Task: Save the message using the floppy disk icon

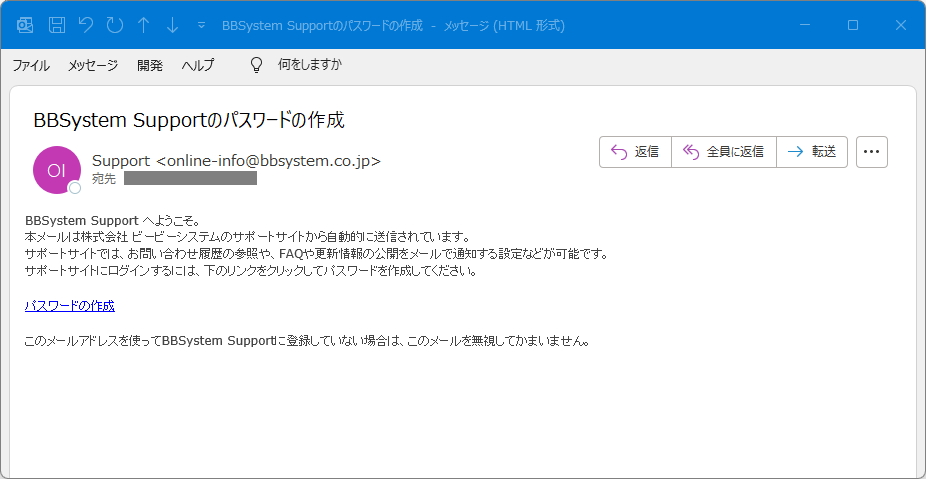Action: point(57,25)
